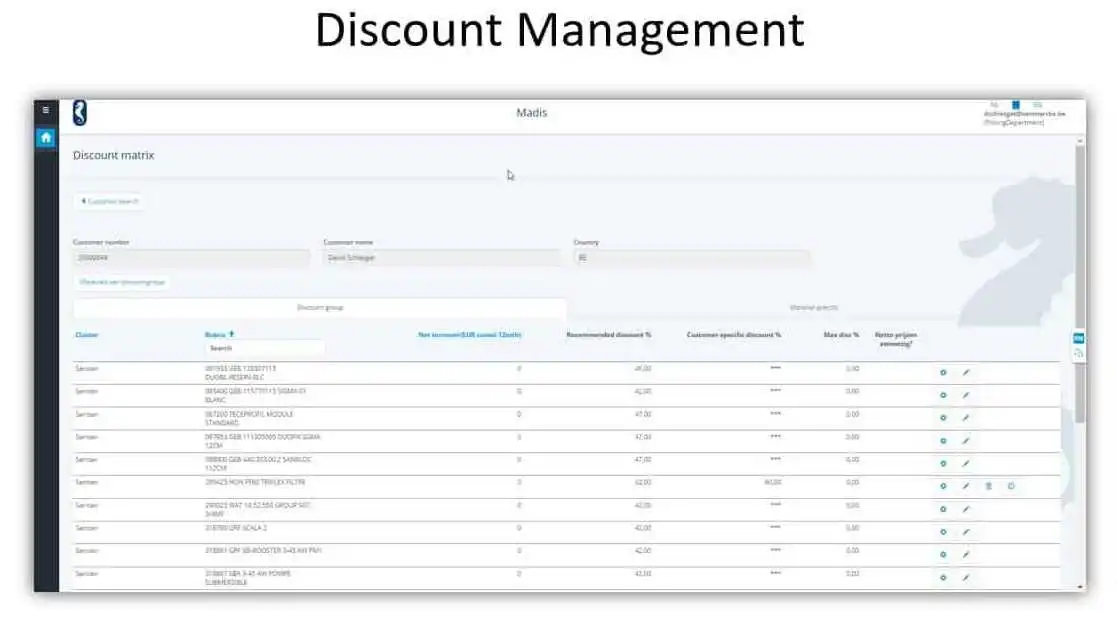This screenshot has width=1117, height=631.
Task: Click the Rubric Search input box
Action: pyautogui.click(x=264, y=348)
